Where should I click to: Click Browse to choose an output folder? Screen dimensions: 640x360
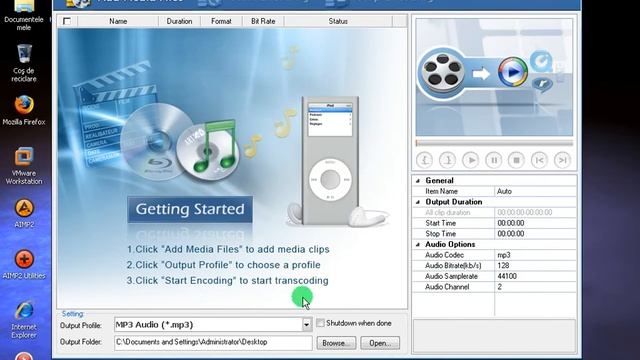pyautogui.click(x=336, y=343)
